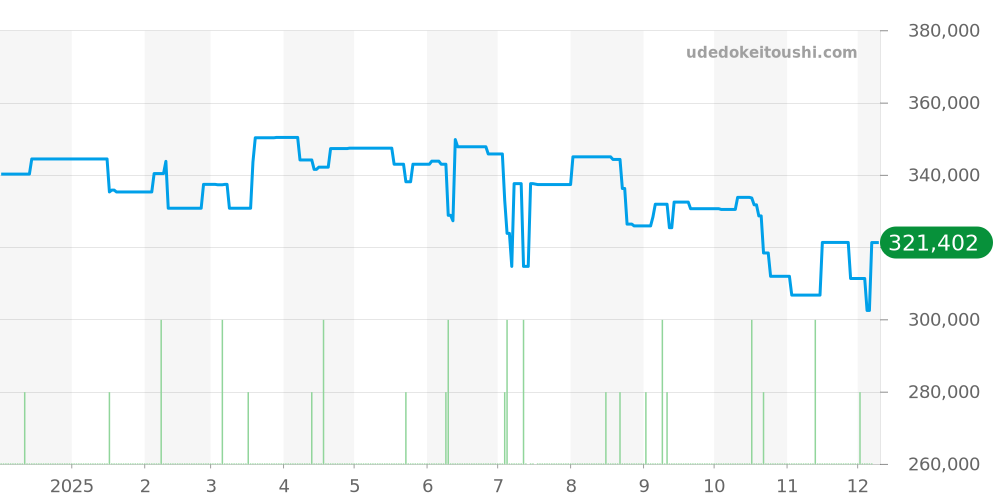Select month 6 on the time axis
The width and height of the screenshot is (1000, 500).
[427, 486]
